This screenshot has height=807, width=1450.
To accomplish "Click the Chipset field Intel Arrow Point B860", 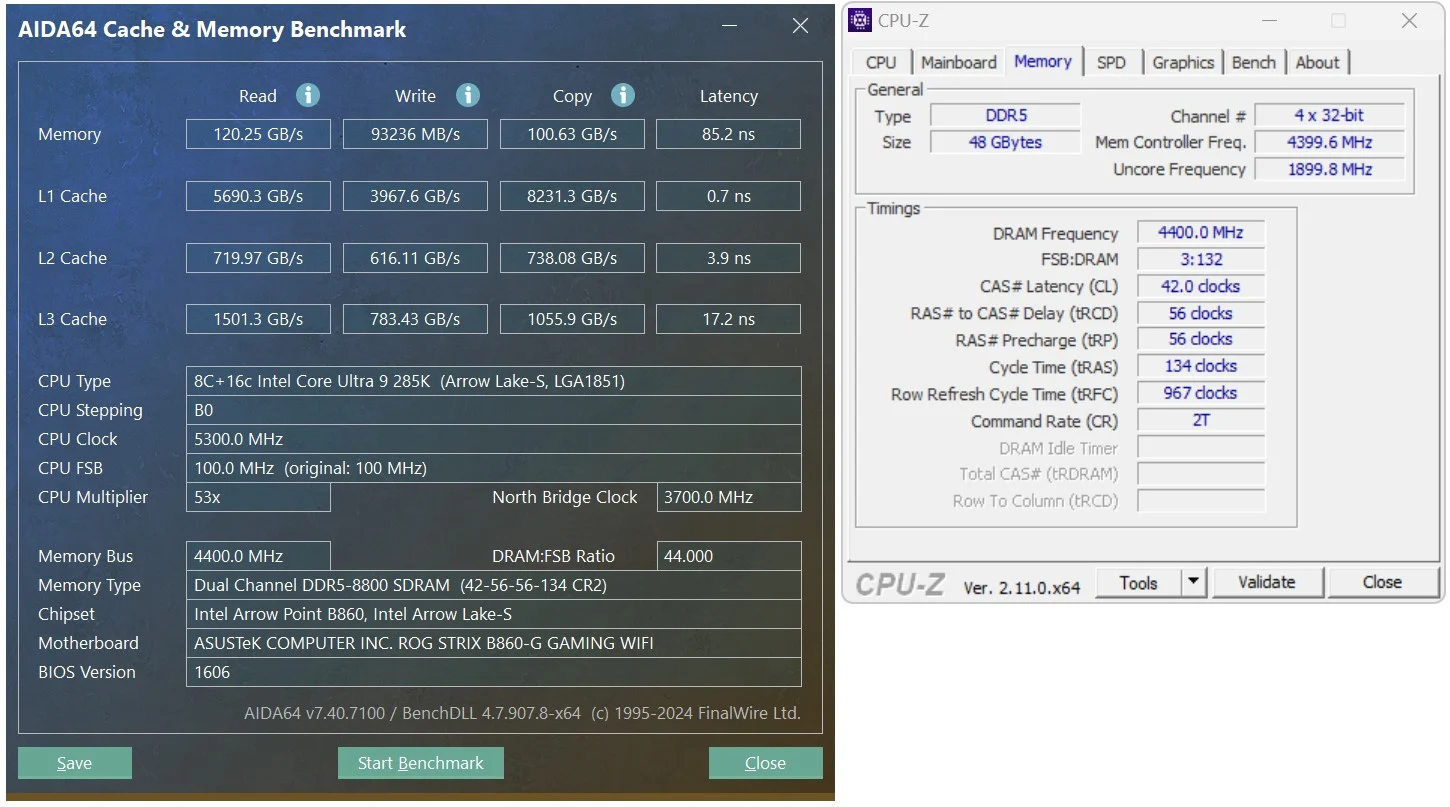I will pyautogui.click(x=494, y=614).
